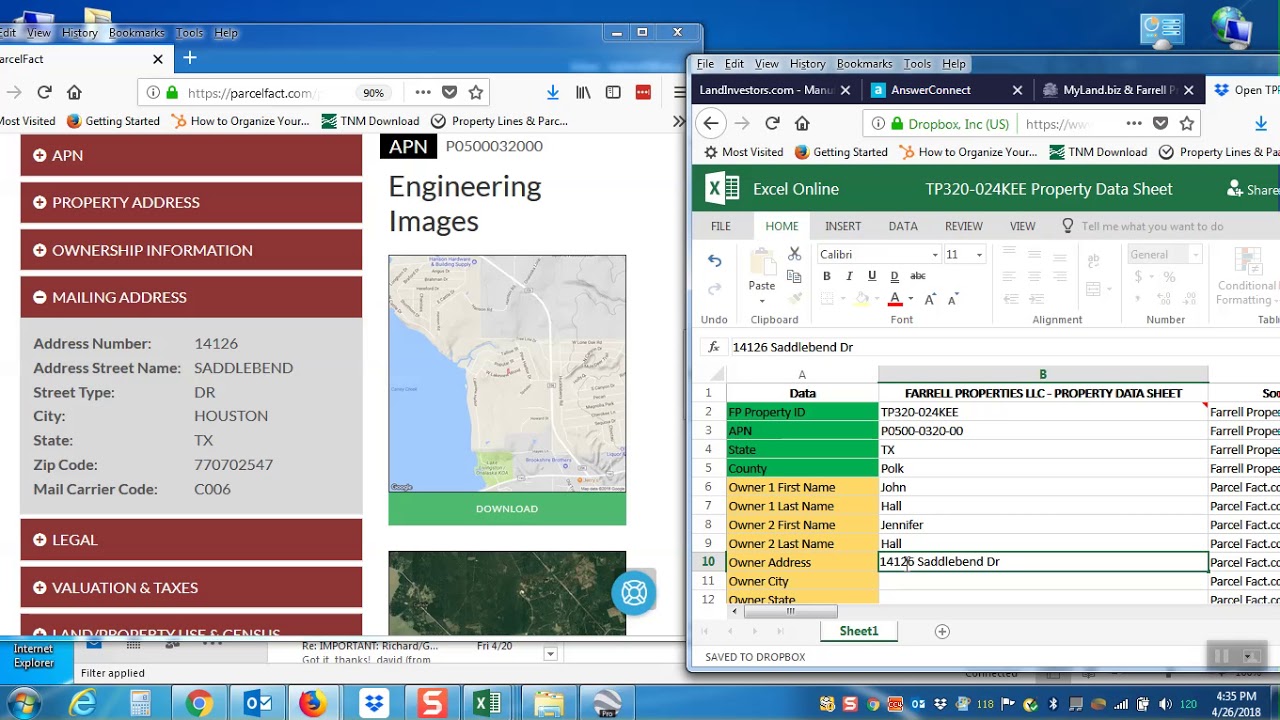Switch to the INSERT ribbon tab

(x=843, y=226)
